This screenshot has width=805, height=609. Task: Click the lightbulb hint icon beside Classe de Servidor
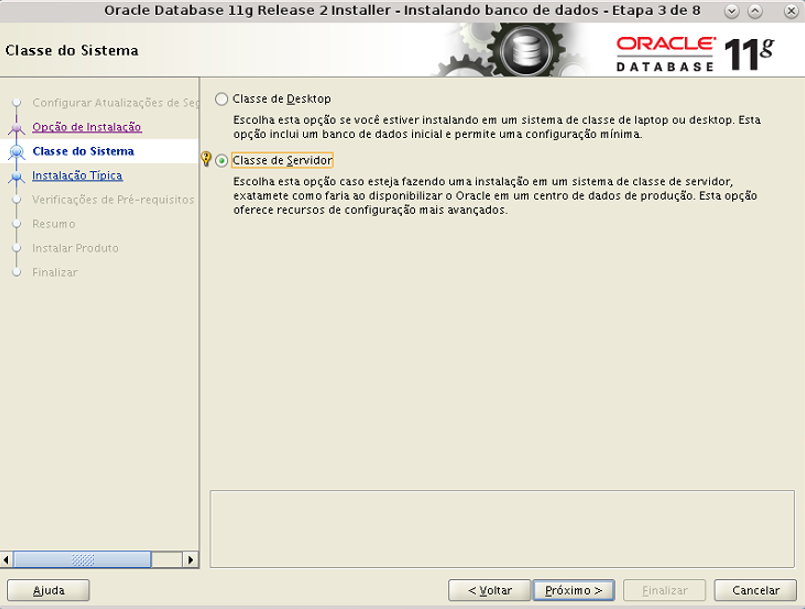click(206, 159)
